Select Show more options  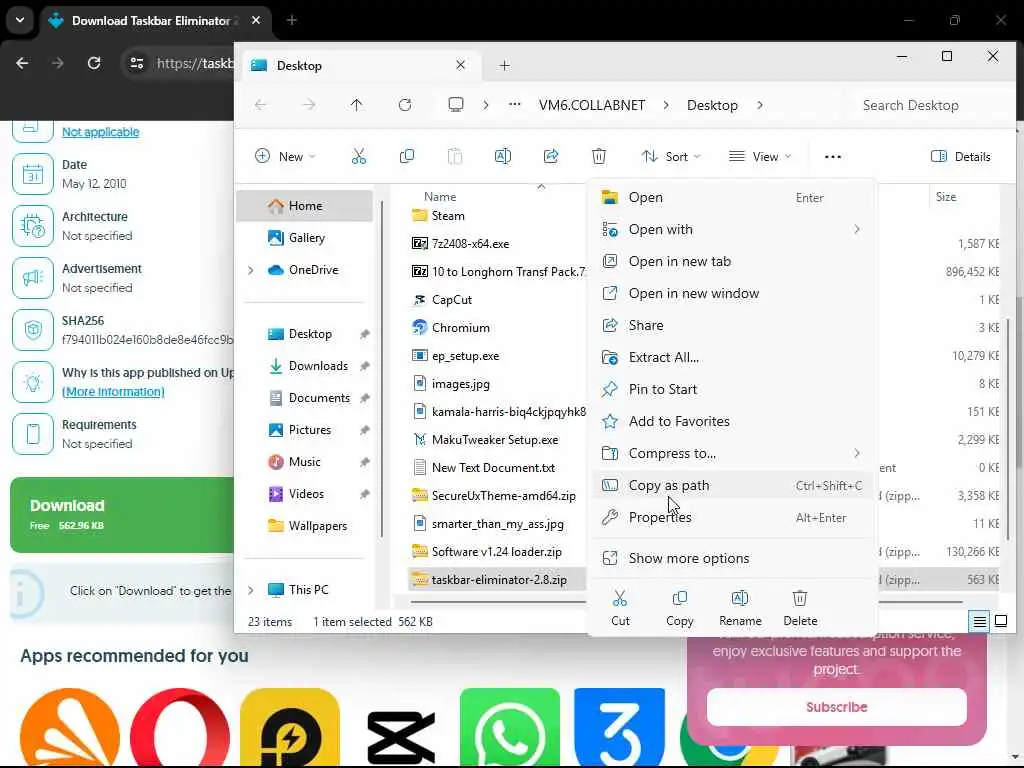tap(733, 558)
